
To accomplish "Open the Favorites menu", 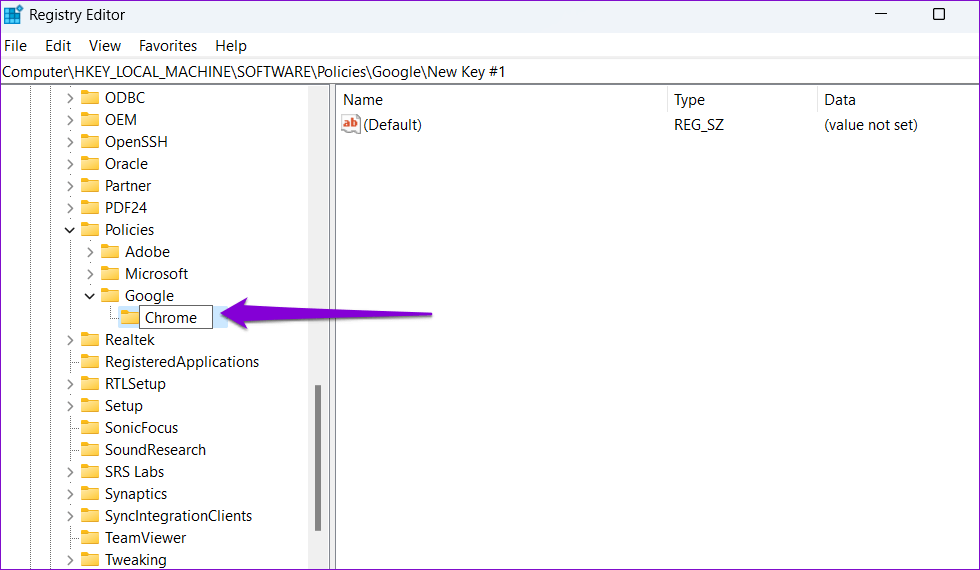I will pyautogui.click(x=168, y=46).
